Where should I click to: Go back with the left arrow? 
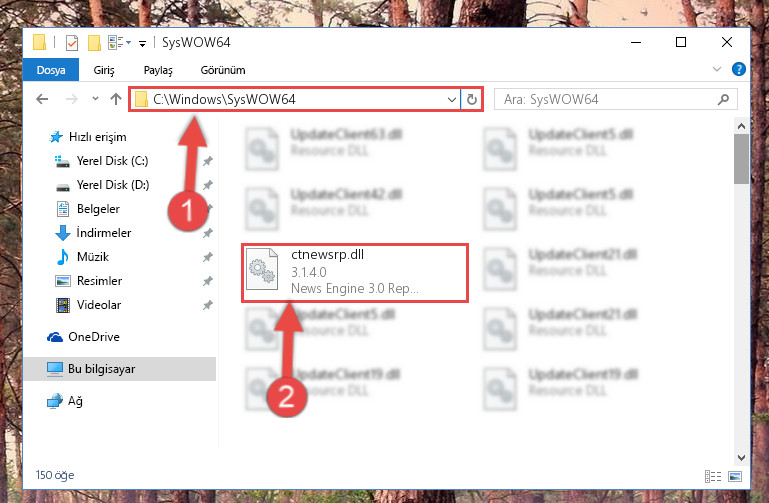click(42, 100)
